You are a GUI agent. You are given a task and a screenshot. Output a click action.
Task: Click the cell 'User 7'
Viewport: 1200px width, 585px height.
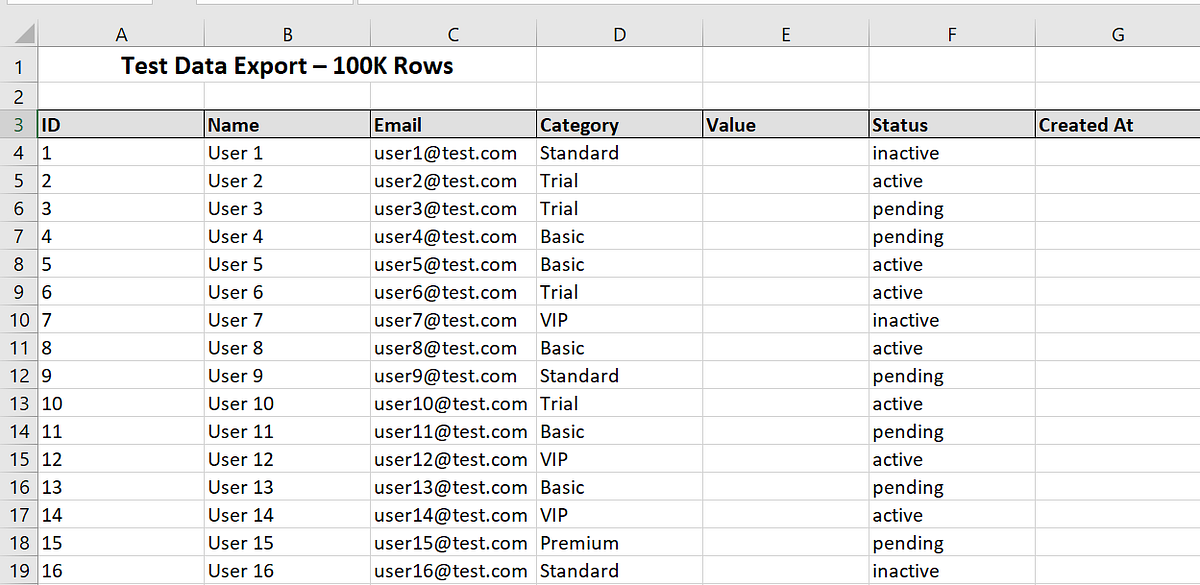coord(288,320)
